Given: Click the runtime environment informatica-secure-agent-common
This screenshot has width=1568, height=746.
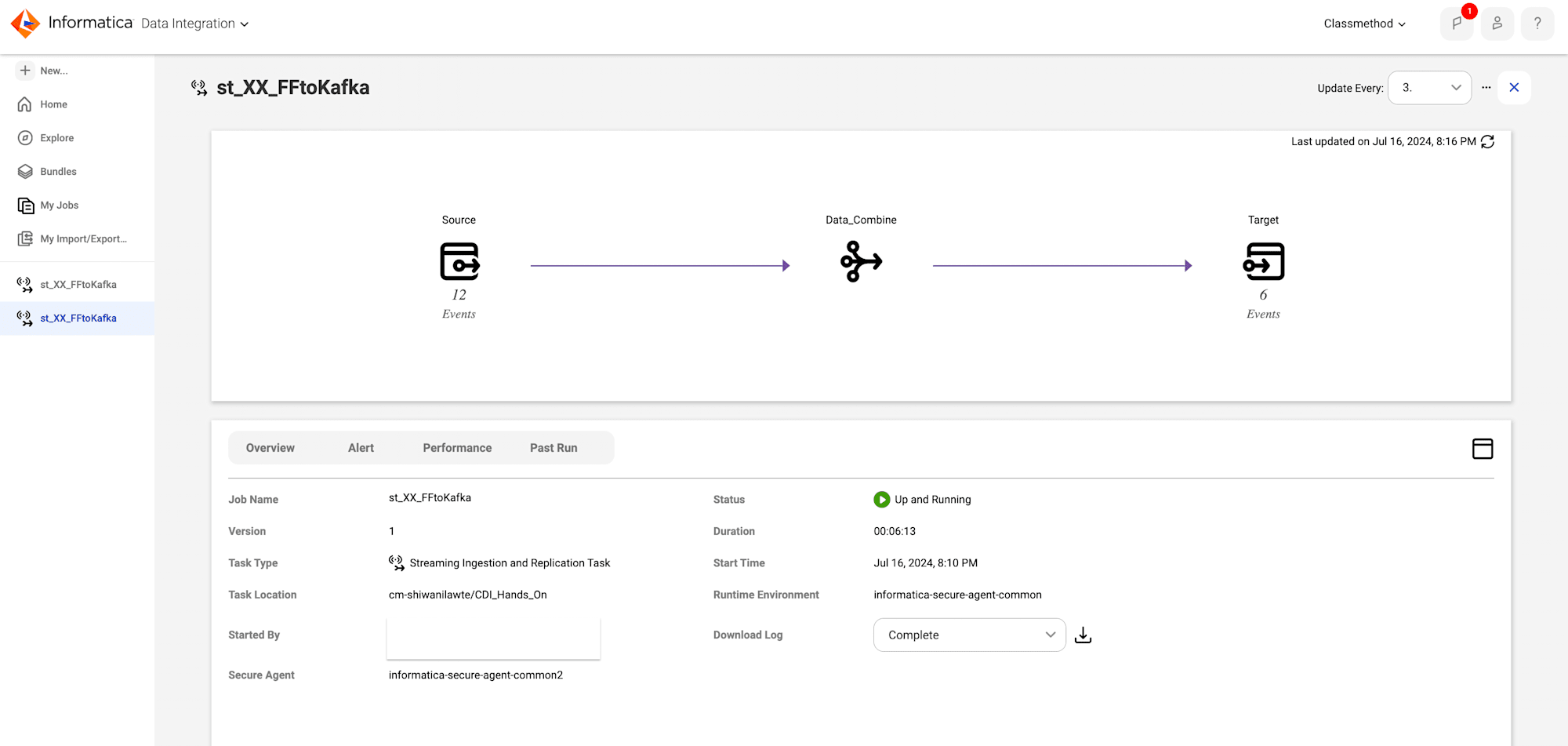Looking at the screenshot, I should point(958,595).
